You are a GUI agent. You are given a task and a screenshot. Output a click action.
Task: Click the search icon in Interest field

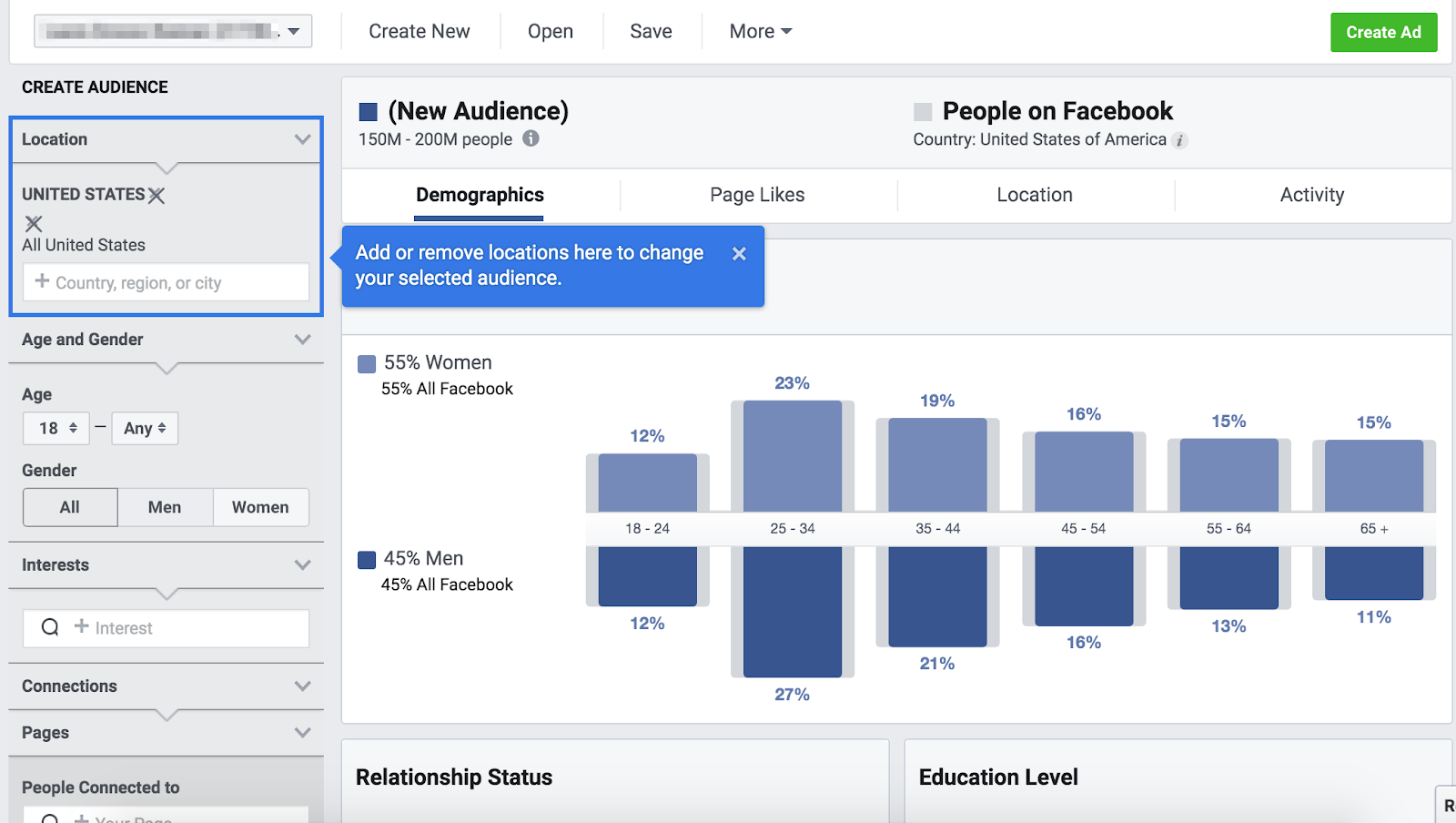pos(50,627)
